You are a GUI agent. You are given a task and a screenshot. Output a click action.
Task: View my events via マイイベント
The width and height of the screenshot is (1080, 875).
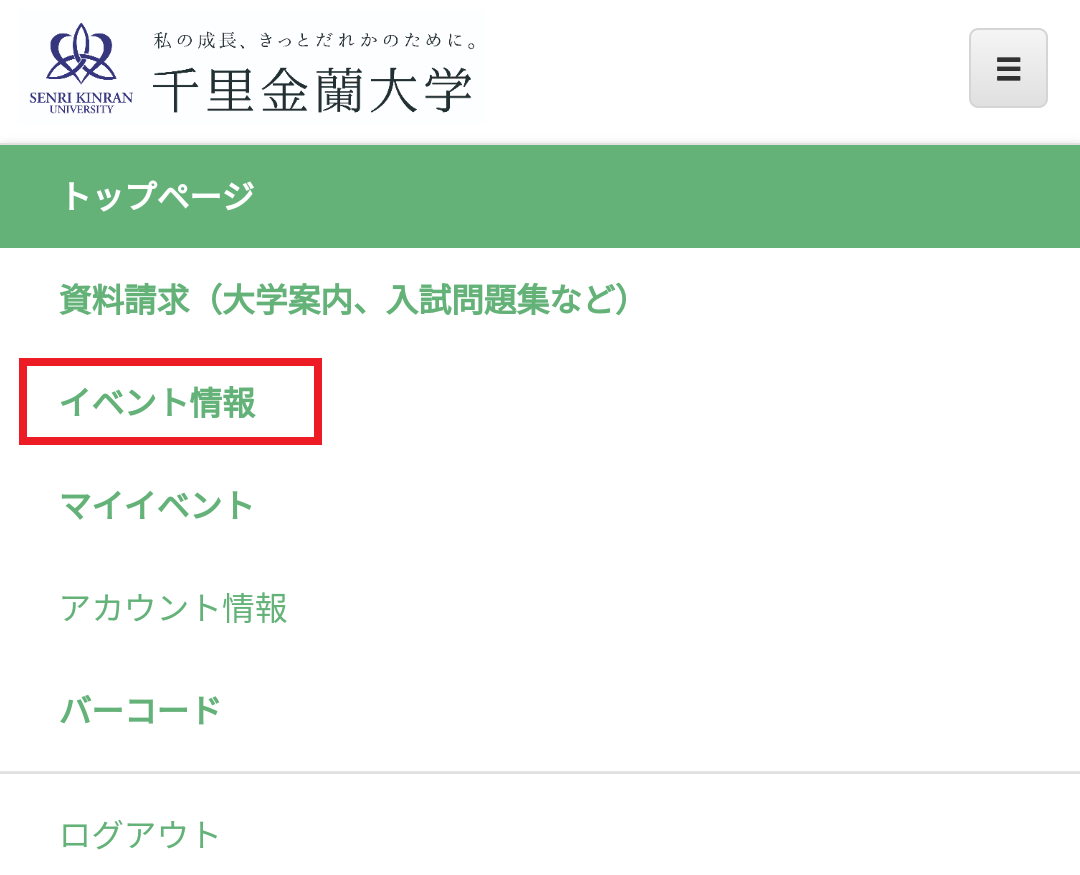pos(157,505)
